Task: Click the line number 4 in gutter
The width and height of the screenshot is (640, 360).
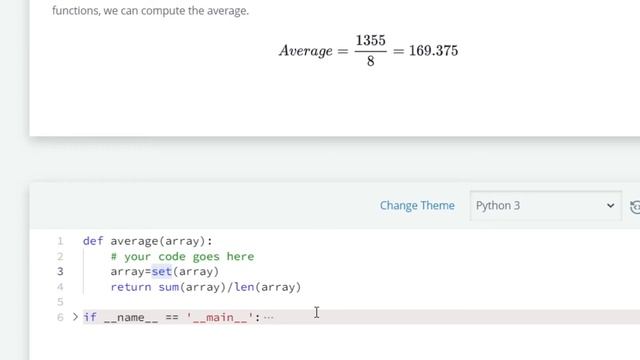Action: 60,287
